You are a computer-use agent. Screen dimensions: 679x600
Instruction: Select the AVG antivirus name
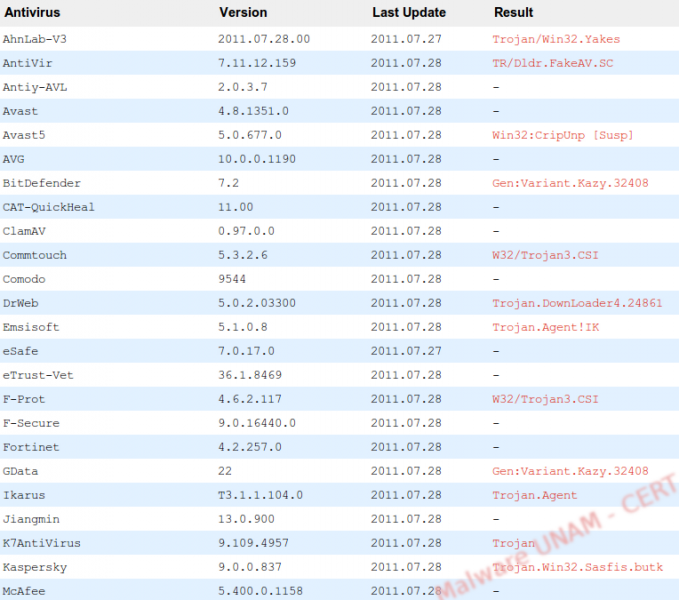coord(13,159)
